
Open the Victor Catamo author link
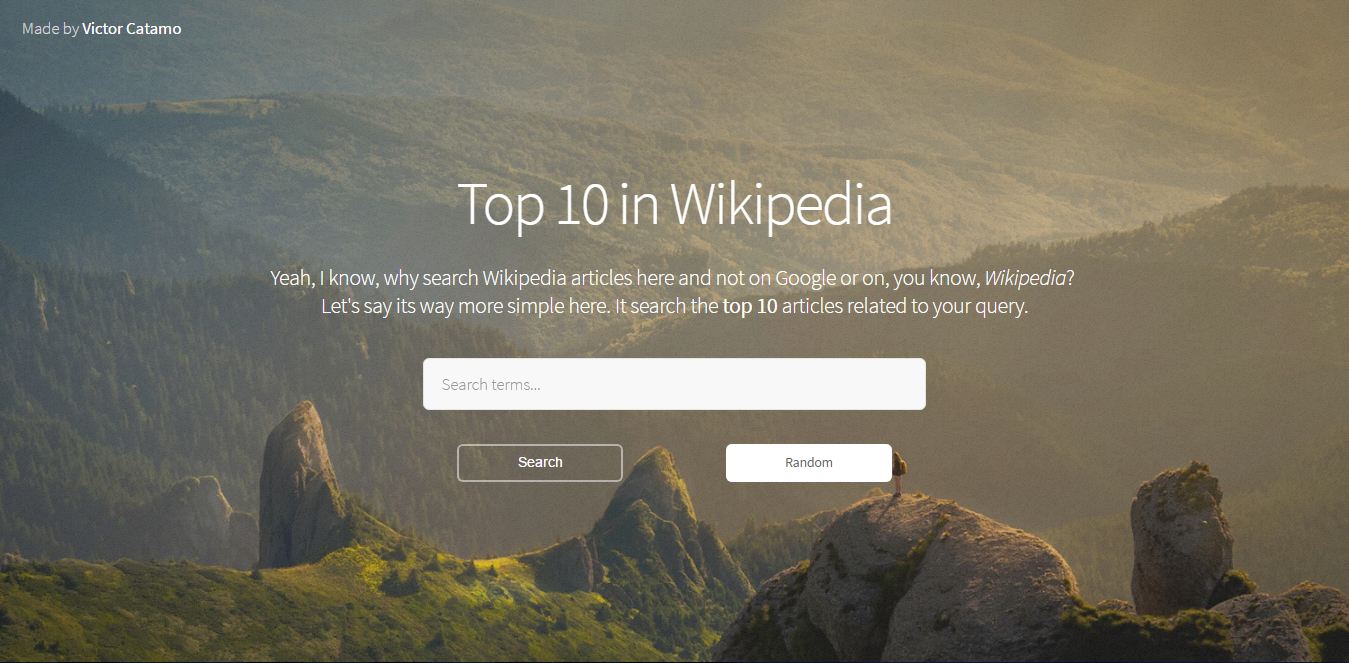pyautogui.click(x=131, y=29)
